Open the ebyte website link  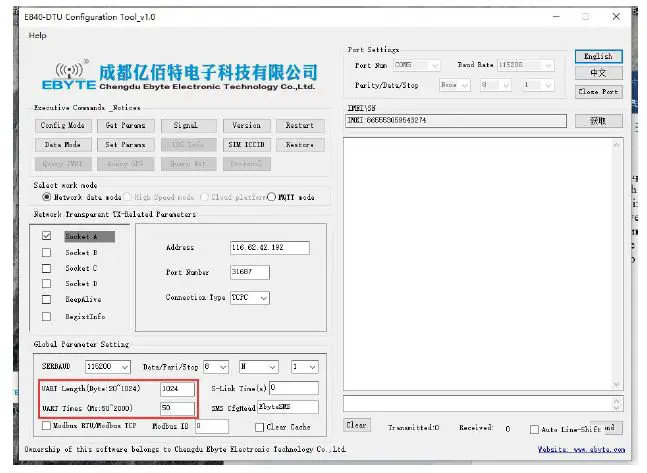pos(581,449)
